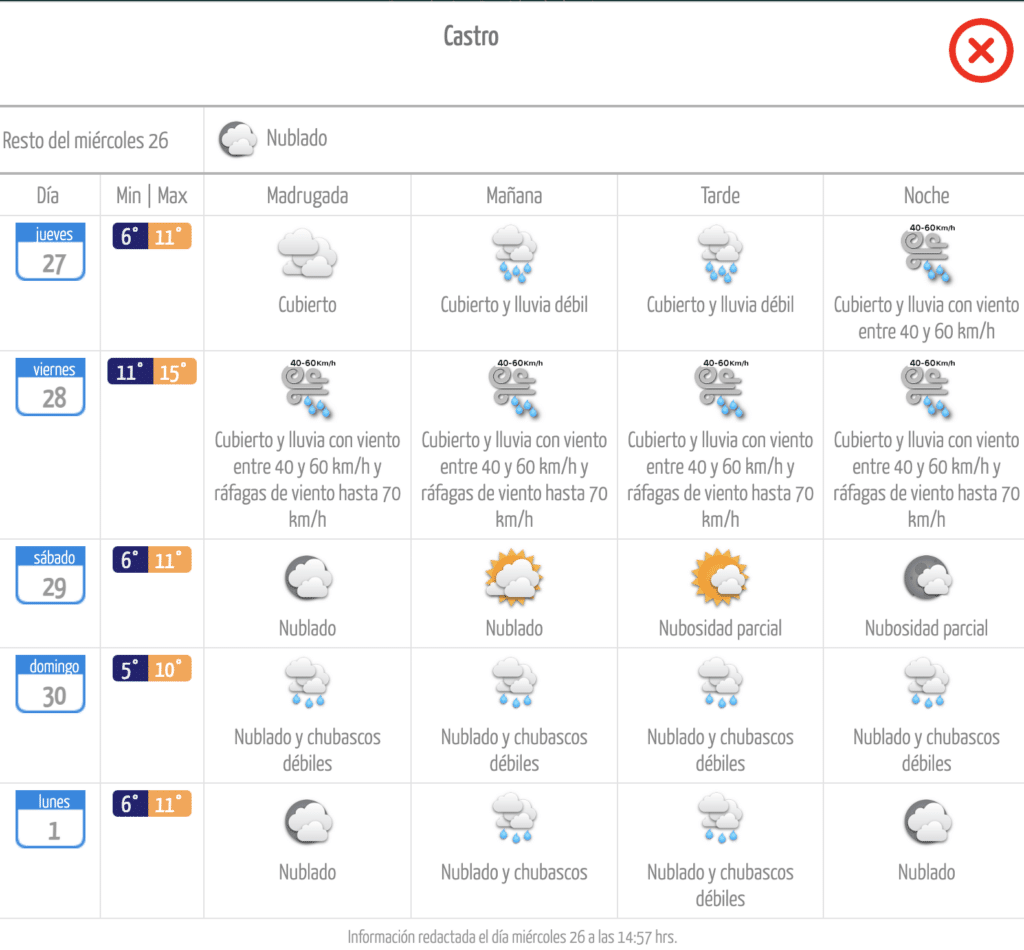Click the Min | Max column header
Viewport: 1024px width, 950px height.
click(x=152, y=195)
